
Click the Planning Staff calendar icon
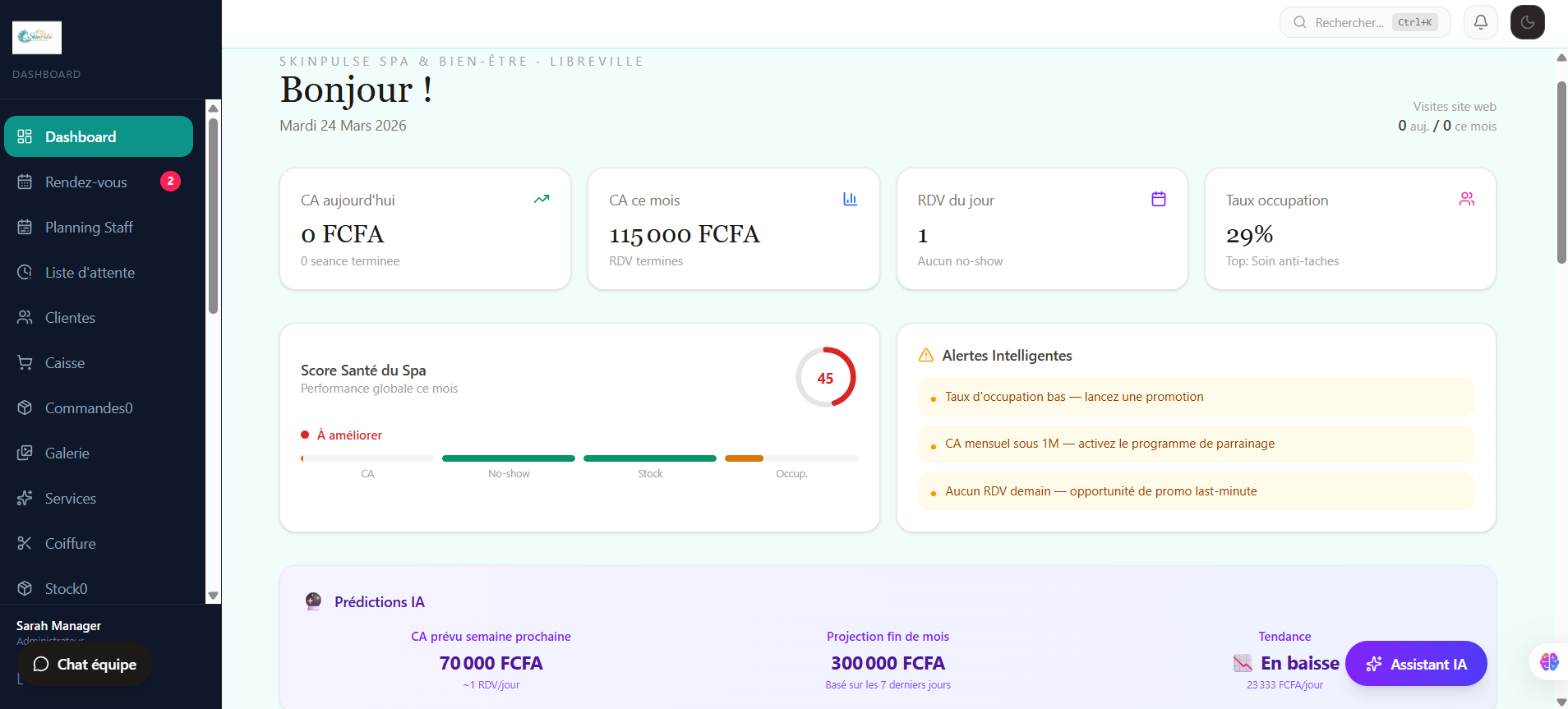25,228
